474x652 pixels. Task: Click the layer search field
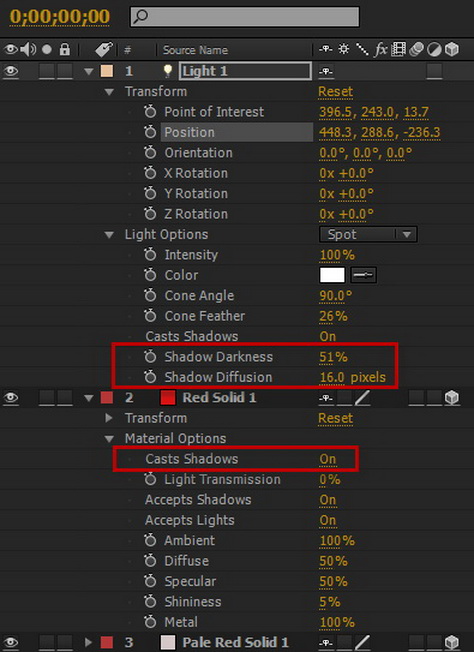pos(245,17)
